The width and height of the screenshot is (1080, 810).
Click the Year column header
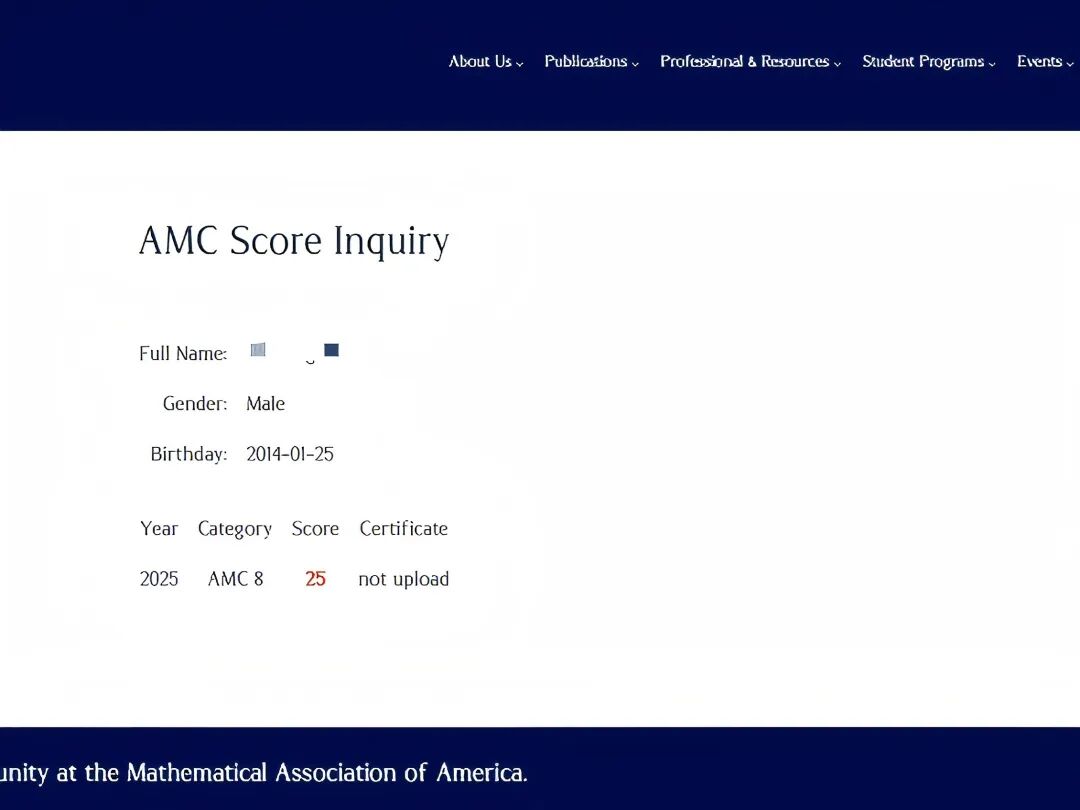159,529
